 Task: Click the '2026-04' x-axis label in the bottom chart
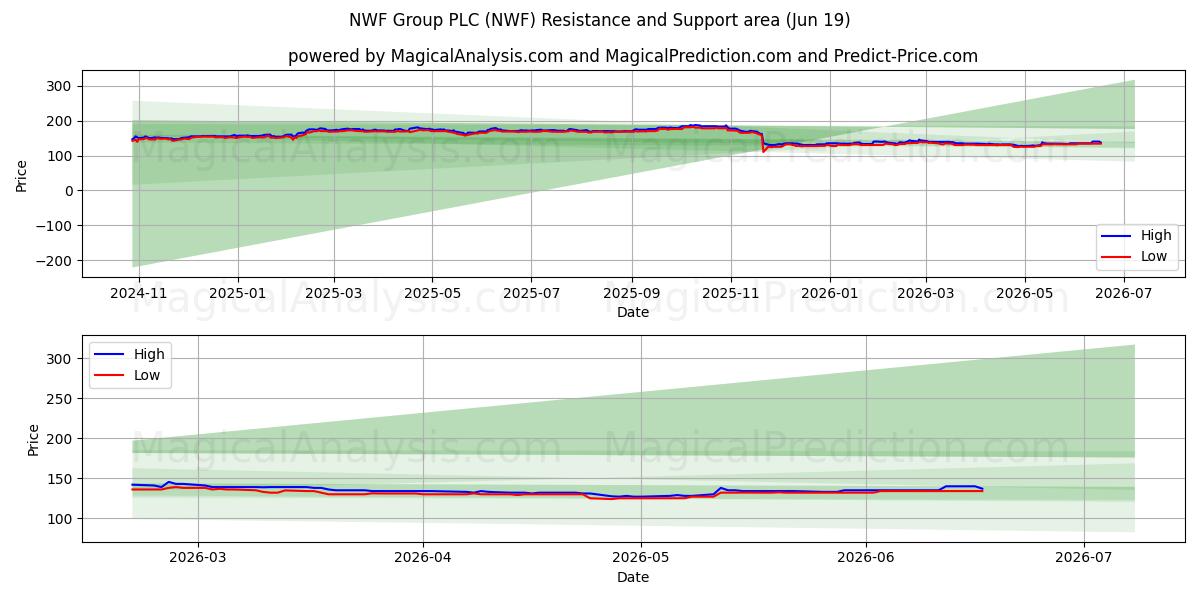[x=422, y=558]
